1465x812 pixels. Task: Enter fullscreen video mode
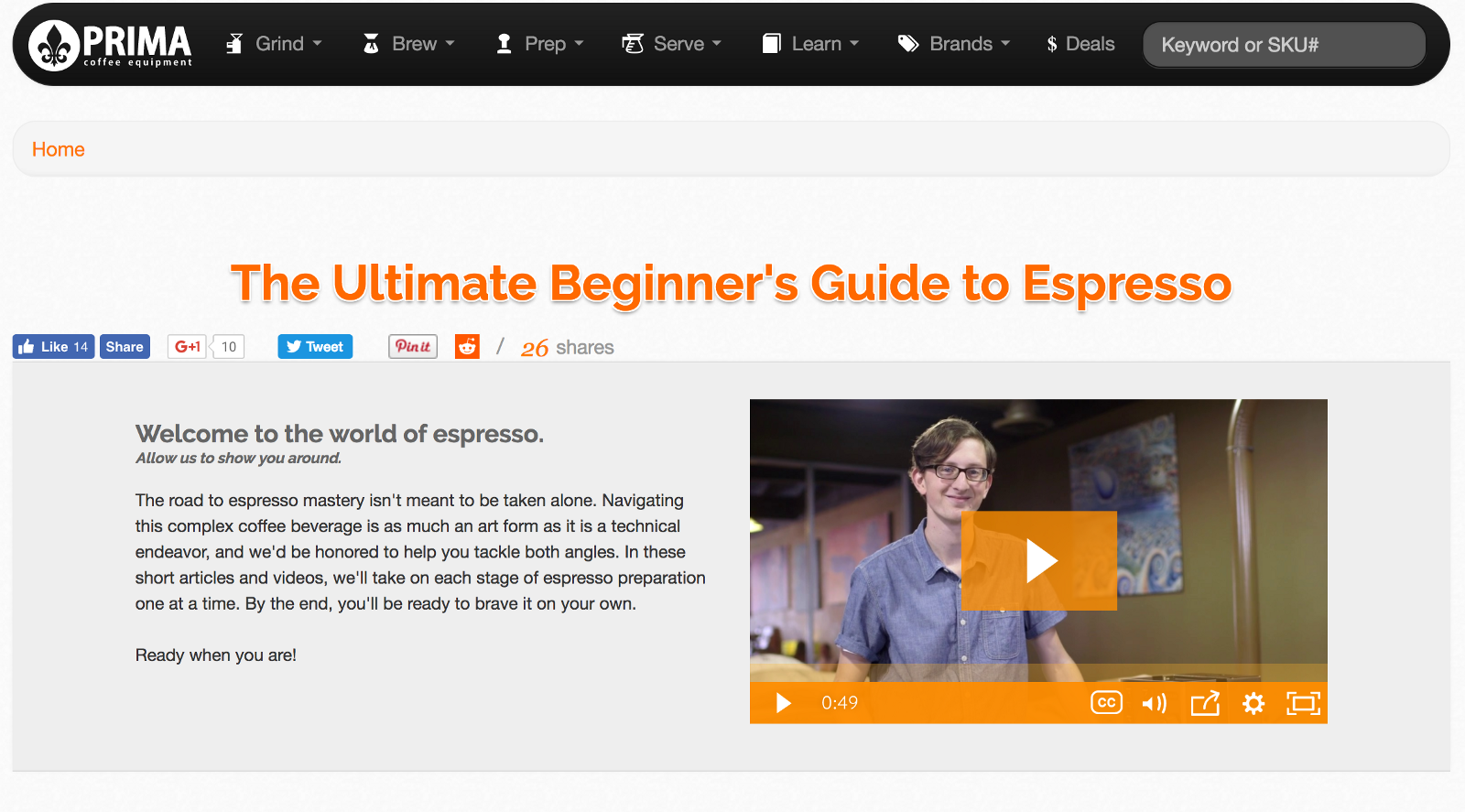[x=1303, y=703]
